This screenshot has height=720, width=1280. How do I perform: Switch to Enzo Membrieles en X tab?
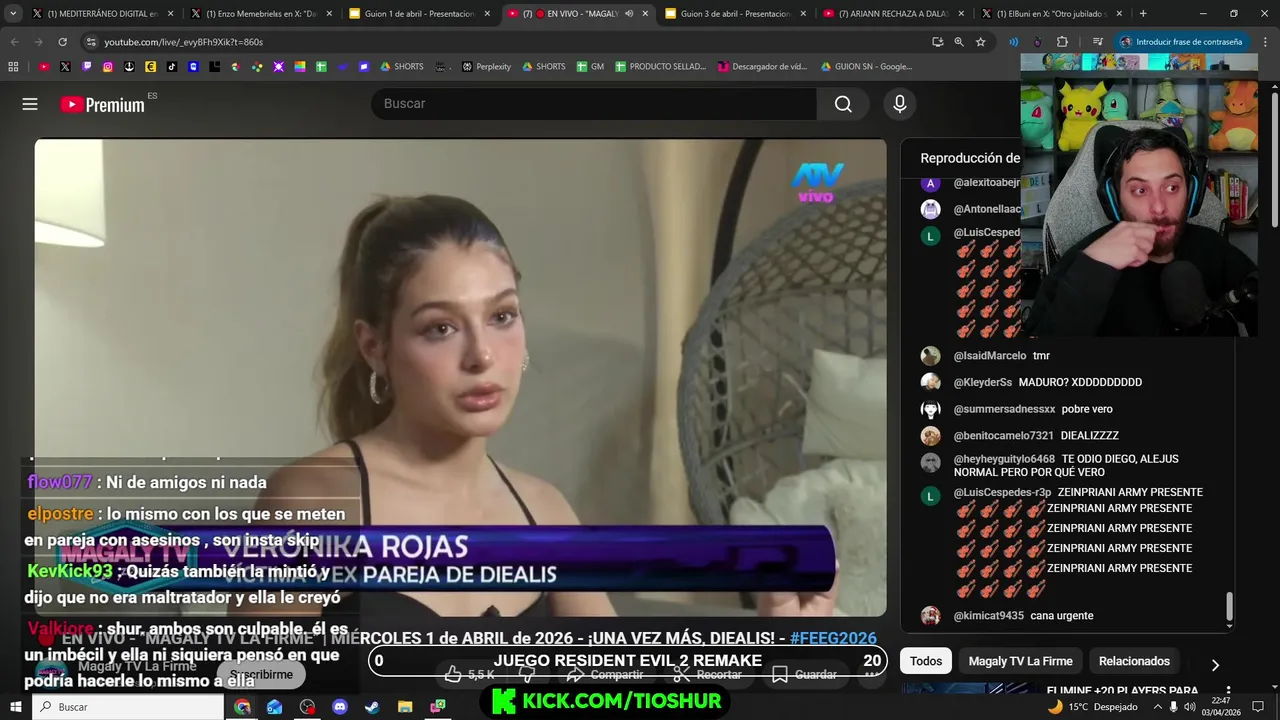(x=260, y=14)
